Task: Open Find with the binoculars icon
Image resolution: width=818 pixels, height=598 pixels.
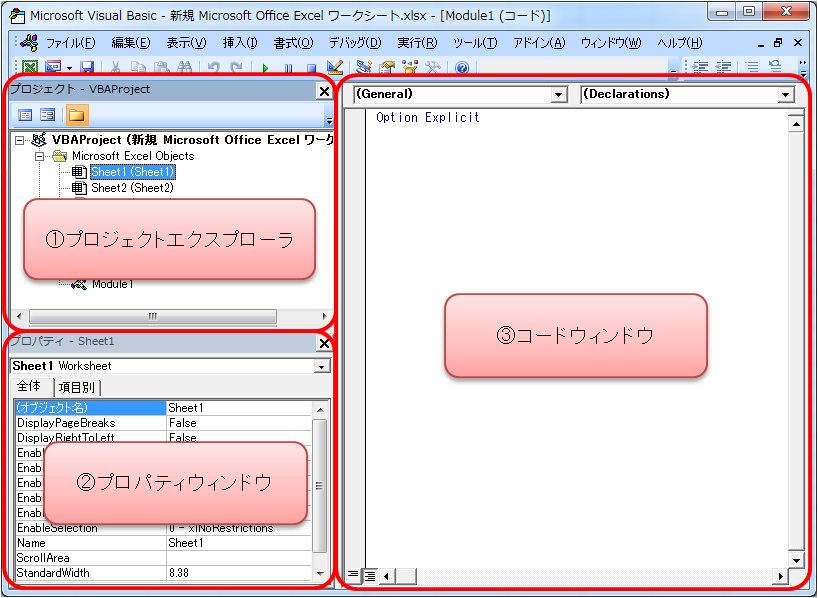Action: click(x=185, y=68)
